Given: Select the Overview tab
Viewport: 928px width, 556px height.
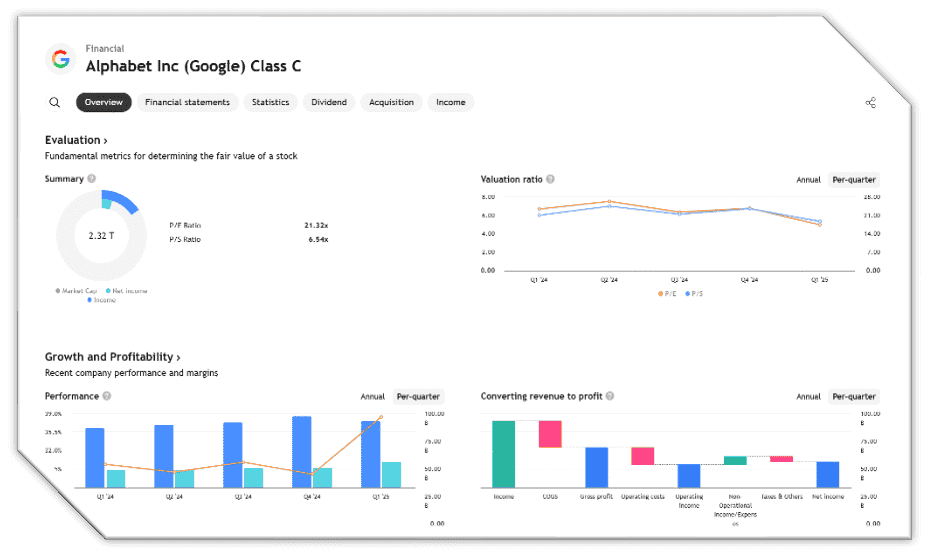Looking at the screenshot, I should coord(104,102).
